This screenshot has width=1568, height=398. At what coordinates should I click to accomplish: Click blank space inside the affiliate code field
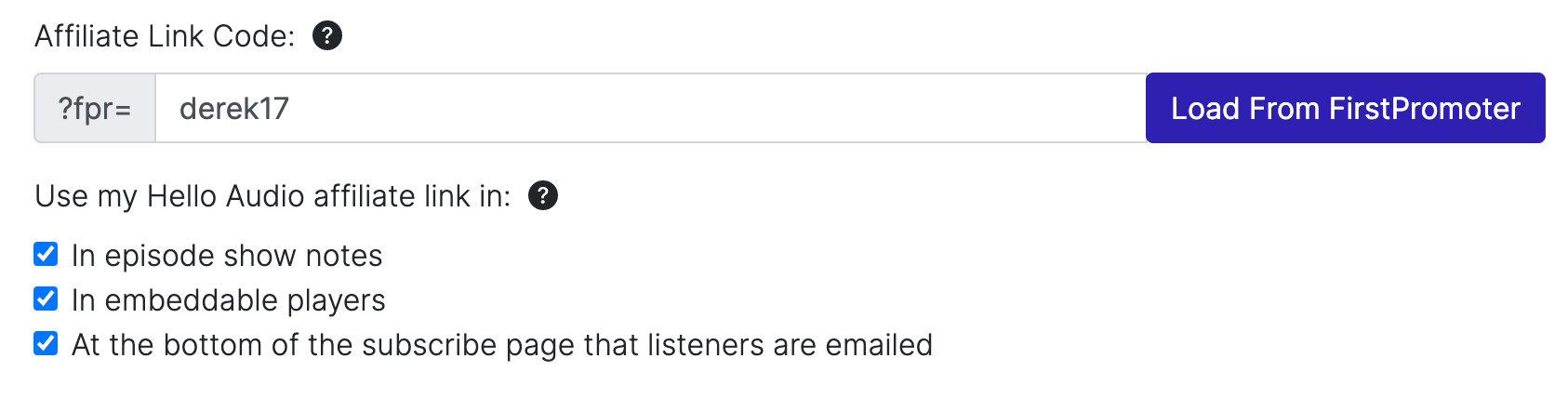(716, 108)
